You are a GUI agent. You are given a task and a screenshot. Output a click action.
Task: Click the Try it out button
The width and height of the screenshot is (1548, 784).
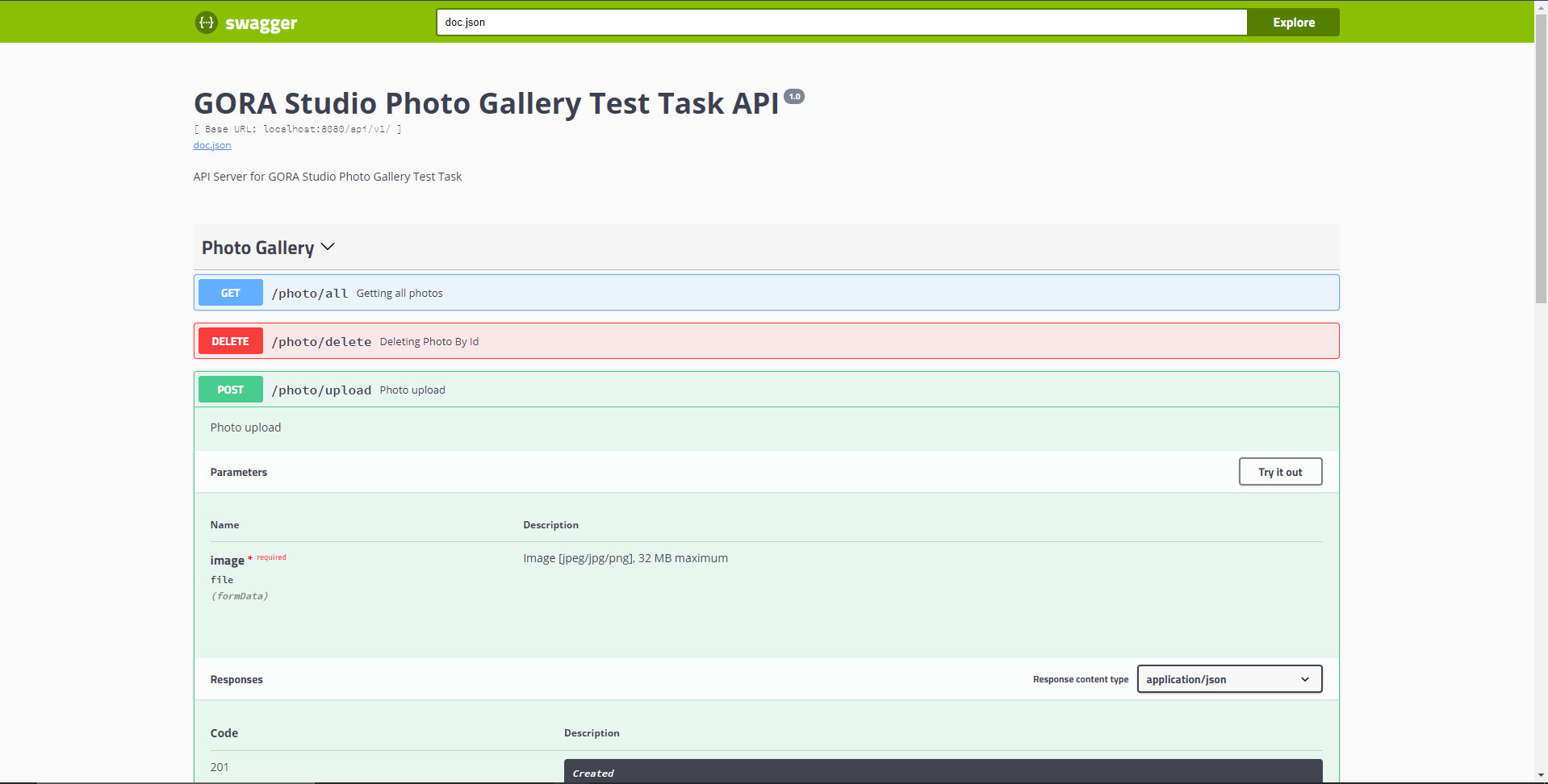tap(1281, 472)
